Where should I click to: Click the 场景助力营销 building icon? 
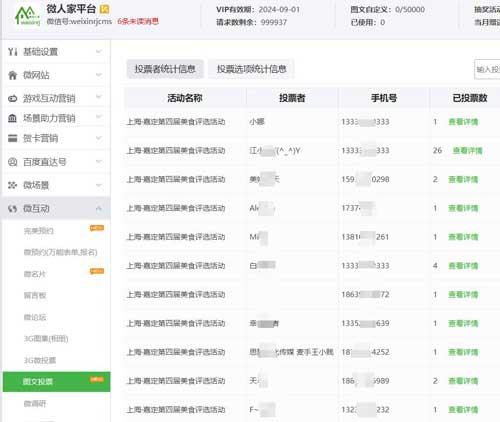(x=12, y=118)
